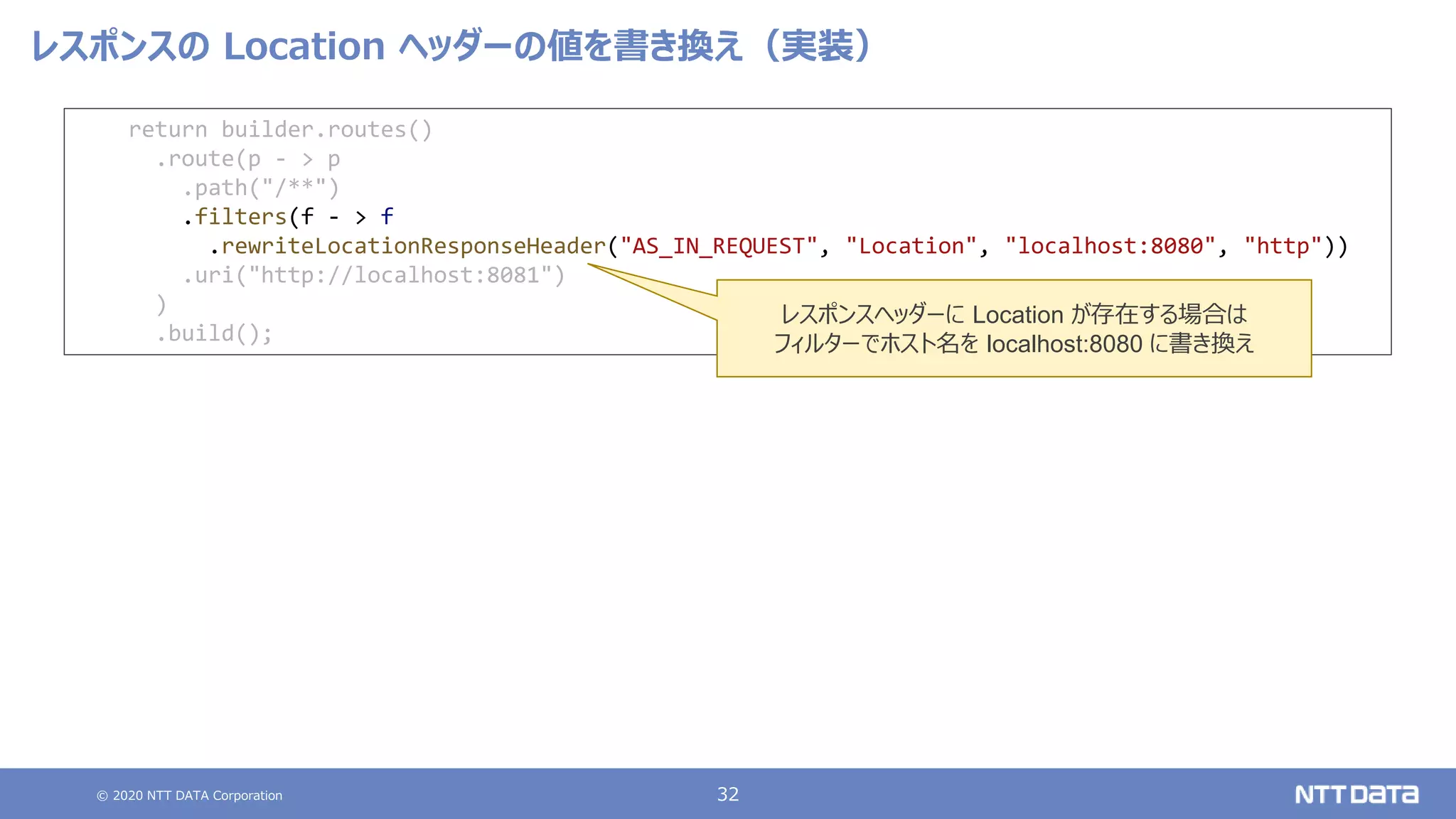Click the "localhost:8080" string argument
This screenshot has width=1456, height=819.
point(1110,246)
